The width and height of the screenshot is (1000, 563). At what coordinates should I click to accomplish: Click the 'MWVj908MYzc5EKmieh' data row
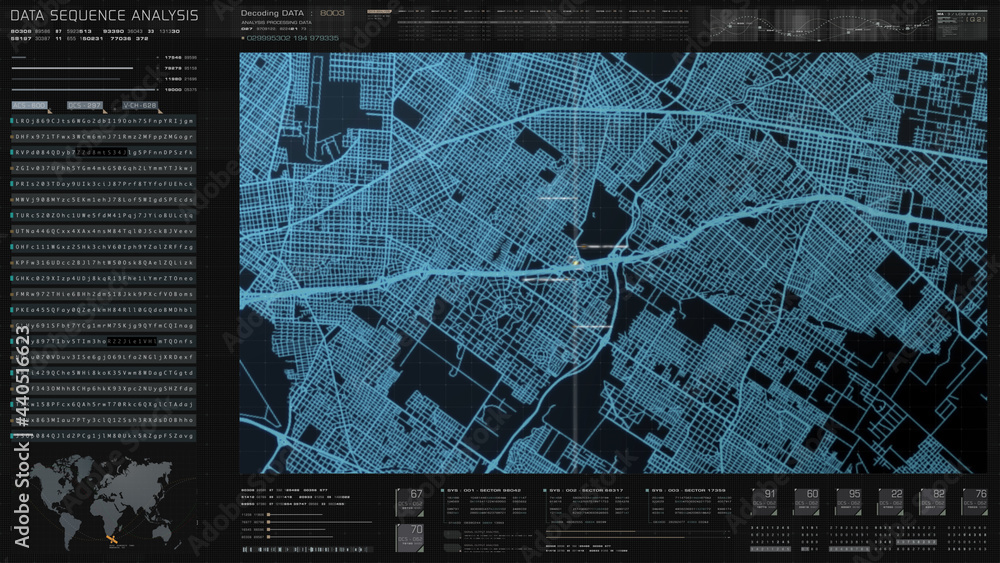tap(104, 200)
